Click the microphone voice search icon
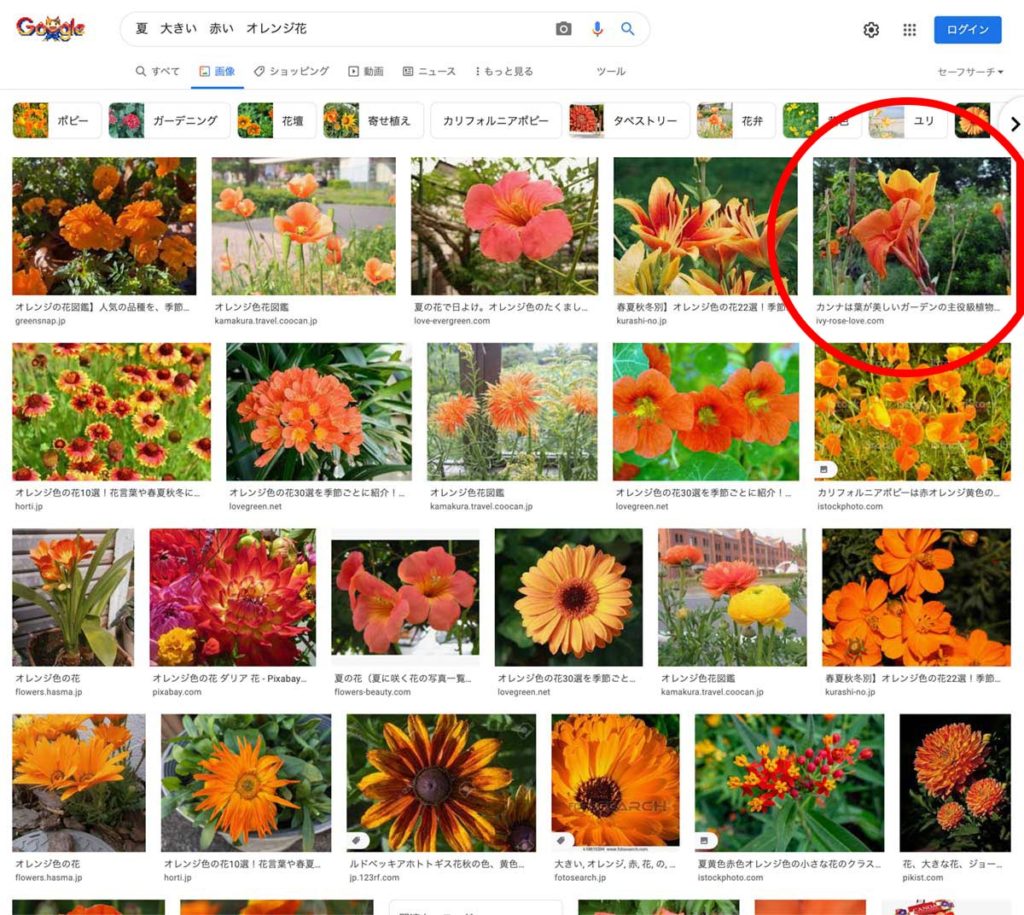 tap(597, 29)
